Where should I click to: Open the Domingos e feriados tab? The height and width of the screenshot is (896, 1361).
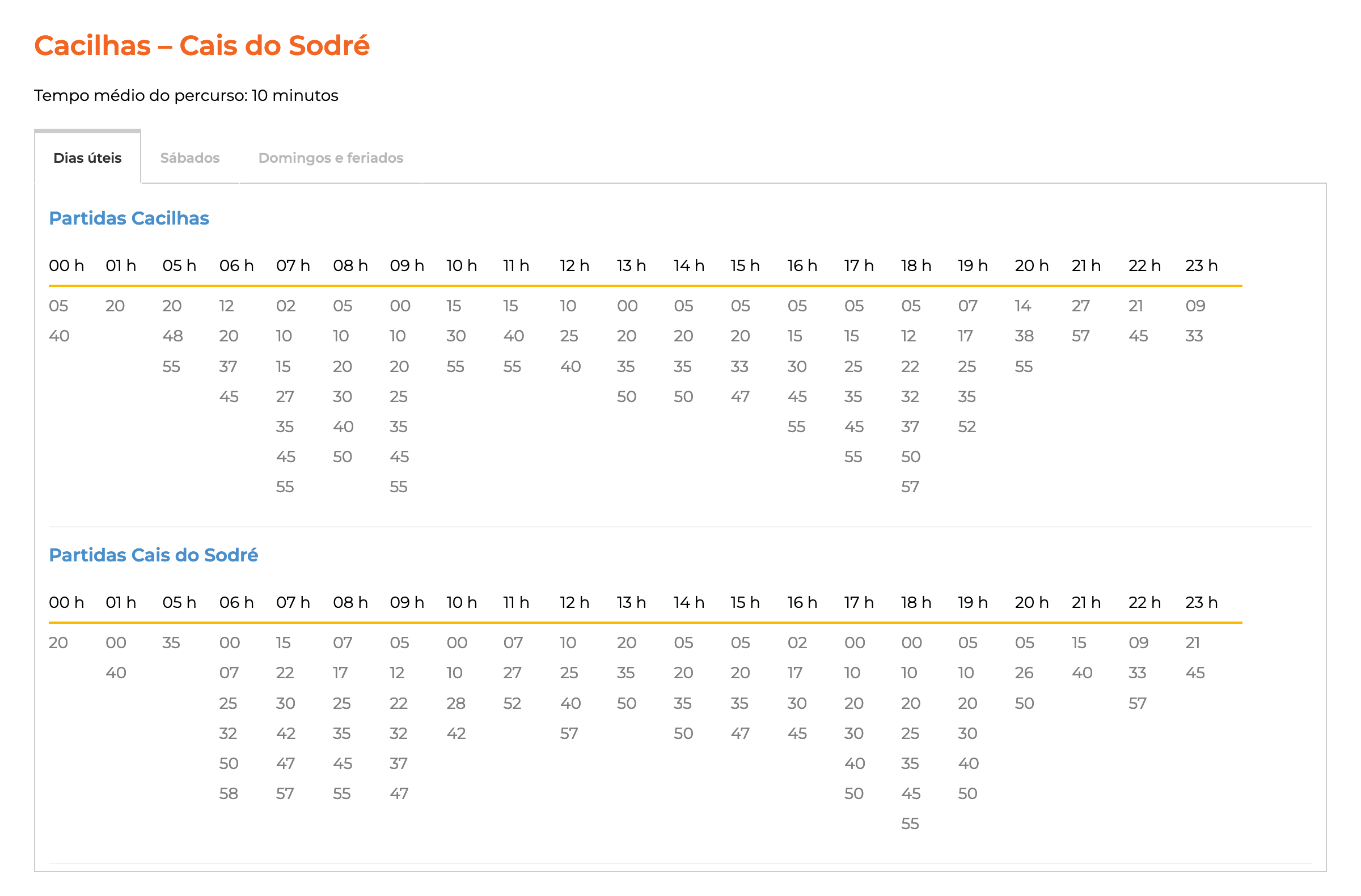[x=331, y=158]
